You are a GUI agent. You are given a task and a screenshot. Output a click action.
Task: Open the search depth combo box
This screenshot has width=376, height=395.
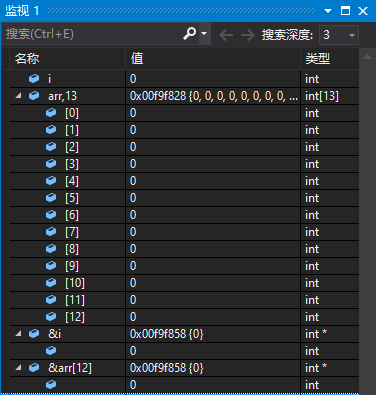coord(339,35)
